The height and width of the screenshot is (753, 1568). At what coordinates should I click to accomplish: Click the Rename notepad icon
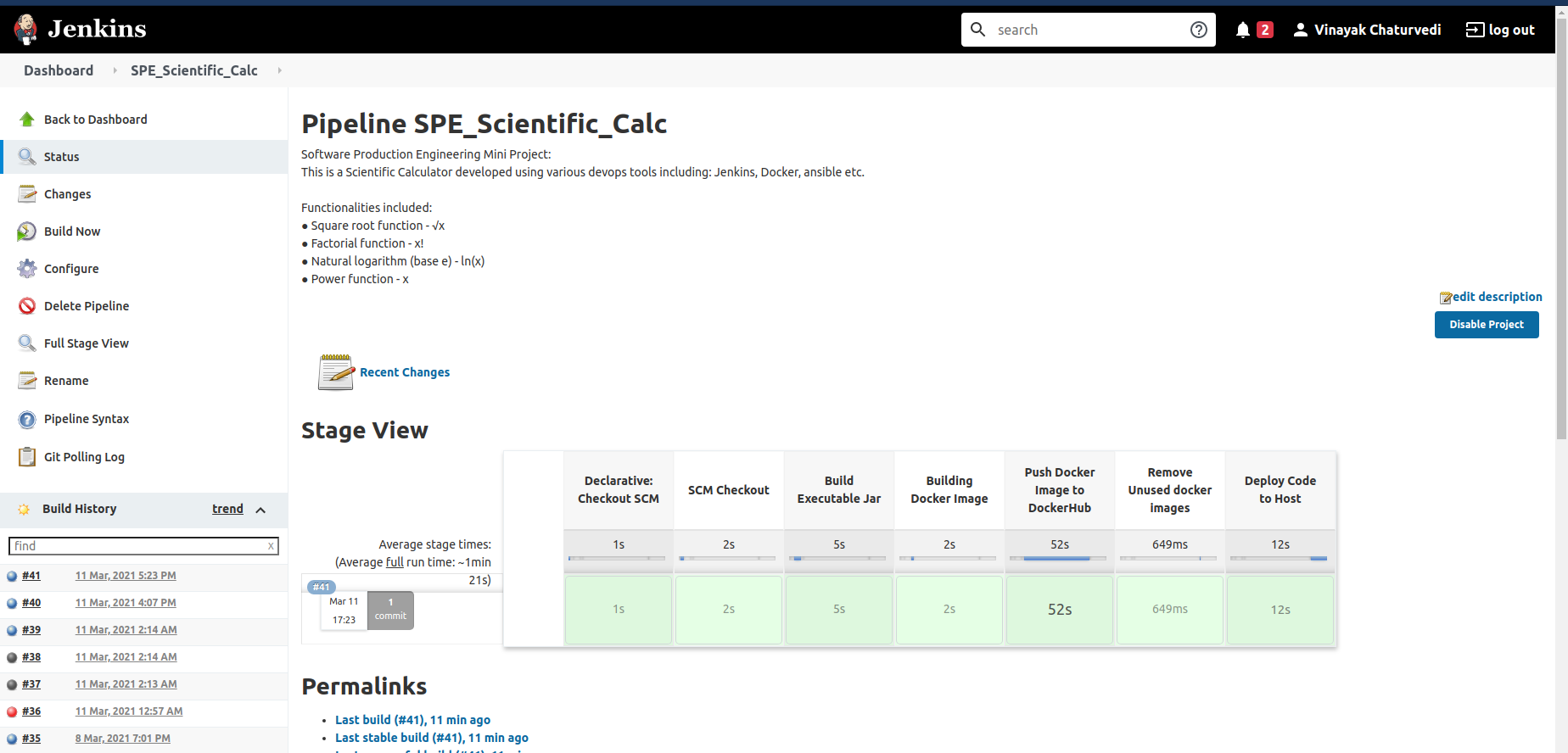click(27, 381)
